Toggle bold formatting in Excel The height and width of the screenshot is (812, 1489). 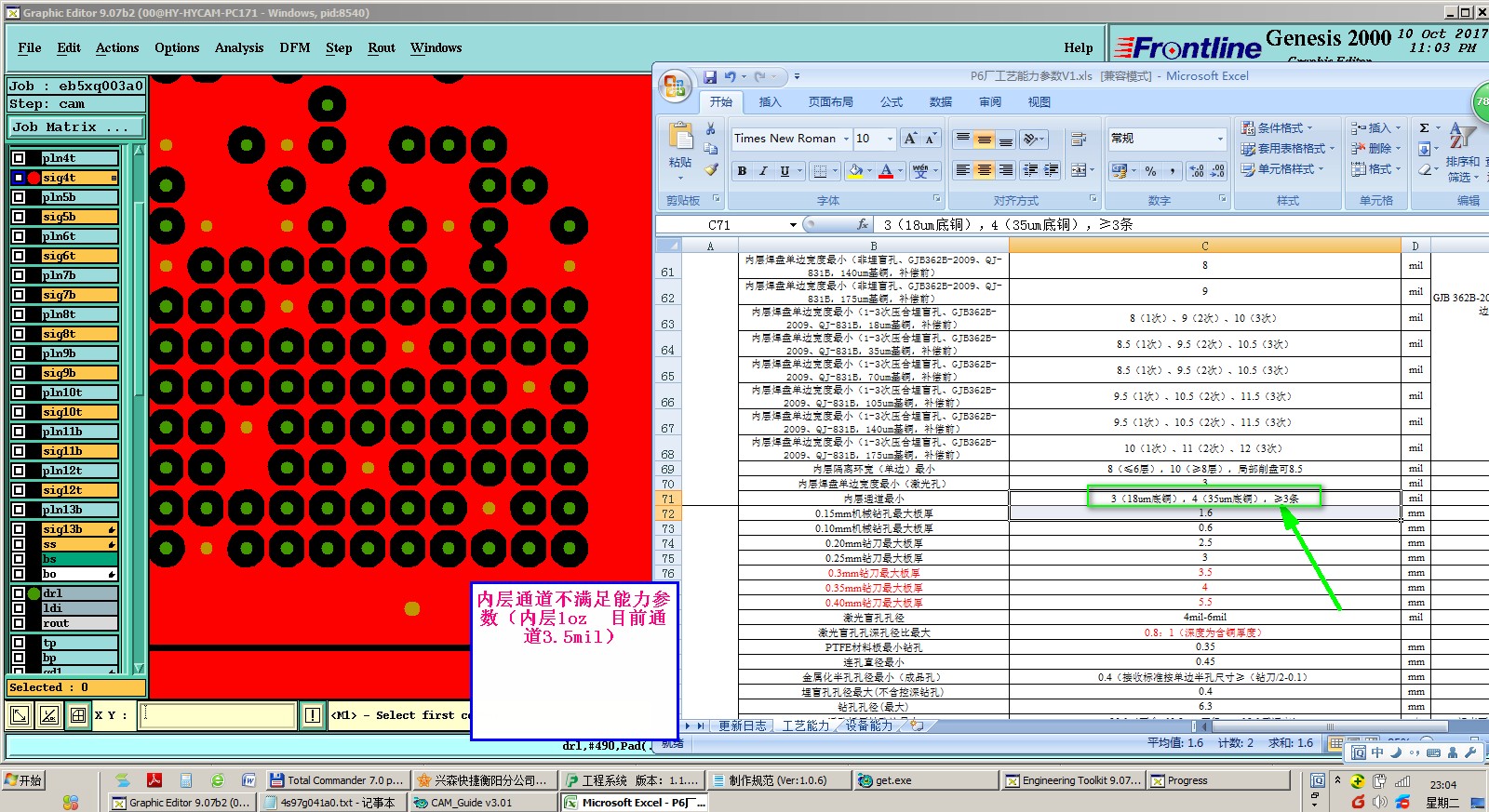[742, 171]
